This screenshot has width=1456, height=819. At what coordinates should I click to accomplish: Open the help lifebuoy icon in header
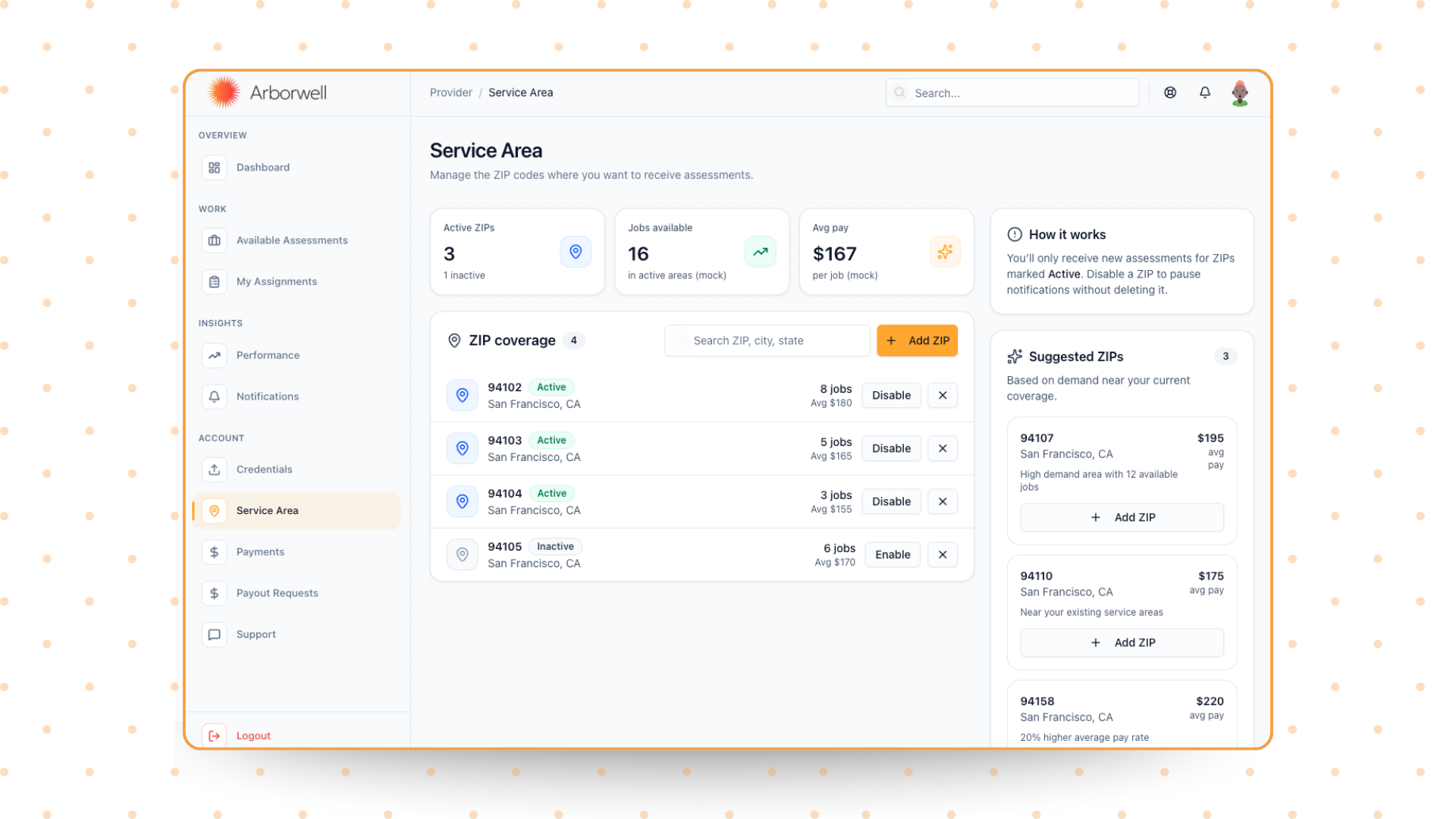[x=1170, y=93]
